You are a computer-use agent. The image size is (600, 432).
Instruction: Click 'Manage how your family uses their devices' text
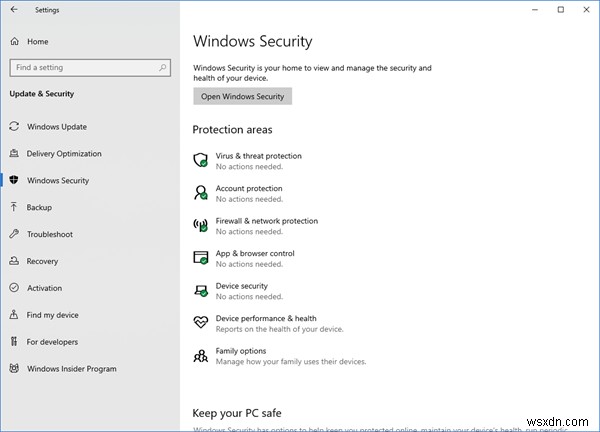point(291,362)
